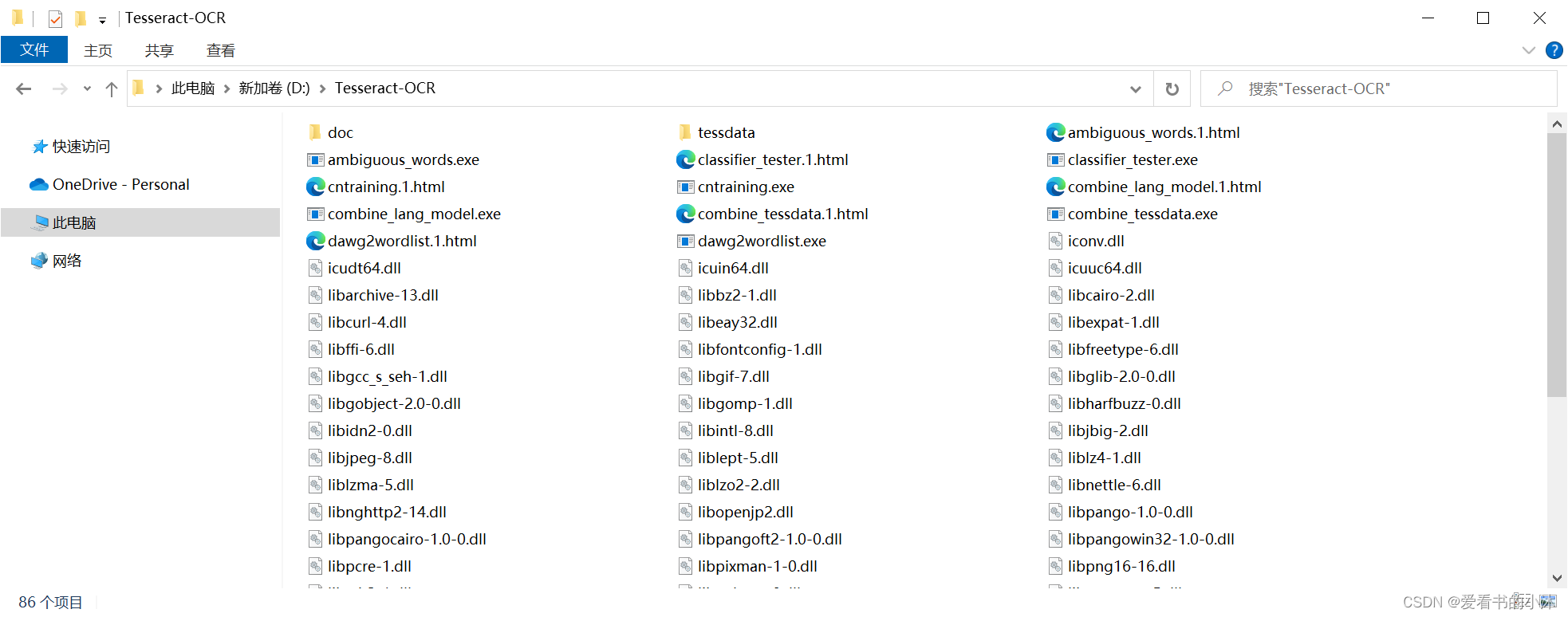
Task: Select libfreetype-6.dll file name
Action: [1123, 349]
